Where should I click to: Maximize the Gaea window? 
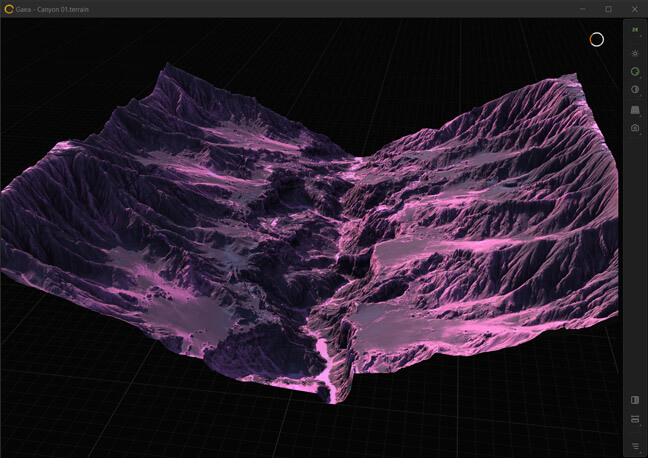pos(608,9)
